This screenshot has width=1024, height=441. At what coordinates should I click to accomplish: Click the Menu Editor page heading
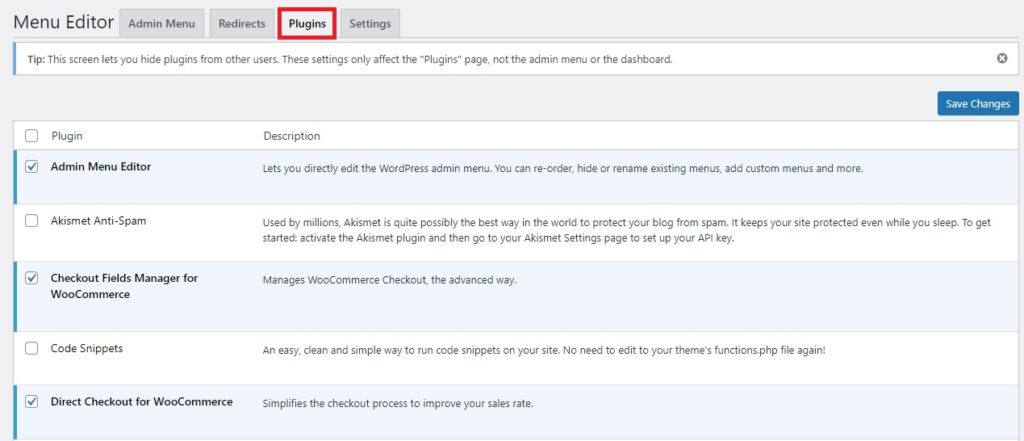[x=63, y=22]
